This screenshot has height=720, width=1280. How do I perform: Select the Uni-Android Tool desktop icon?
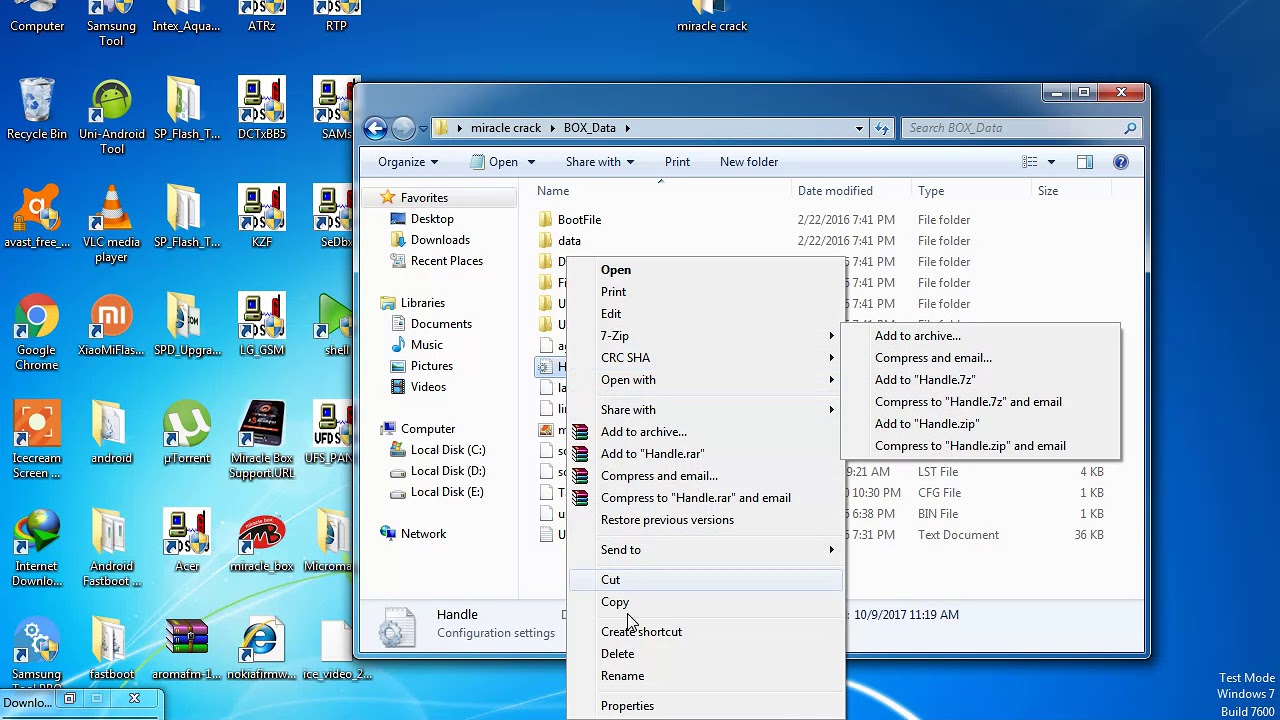111,117
